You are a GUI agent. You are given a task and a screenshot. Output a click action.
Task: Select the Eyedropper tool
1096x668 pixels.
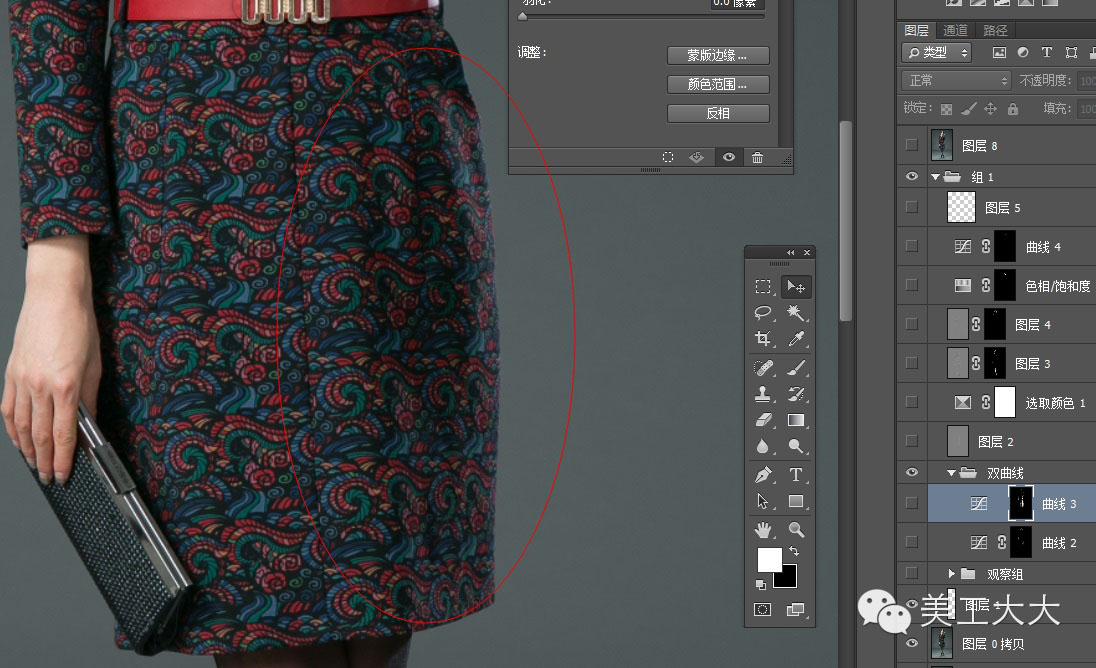tap(795, 339)
